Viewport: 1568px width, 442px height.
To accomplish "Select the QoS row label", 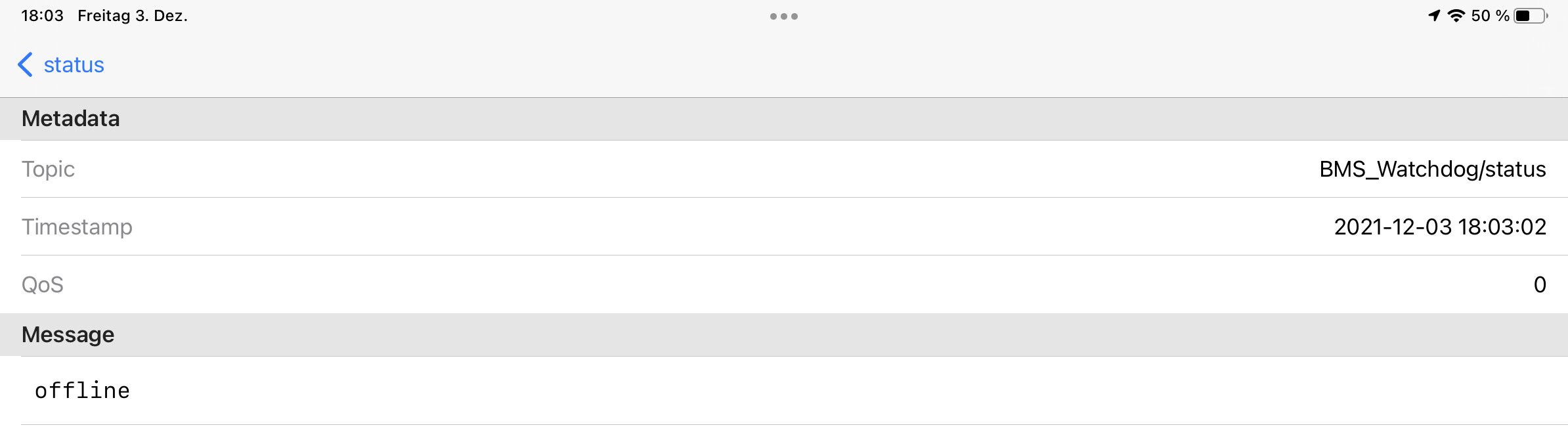I will pos(43,285).
